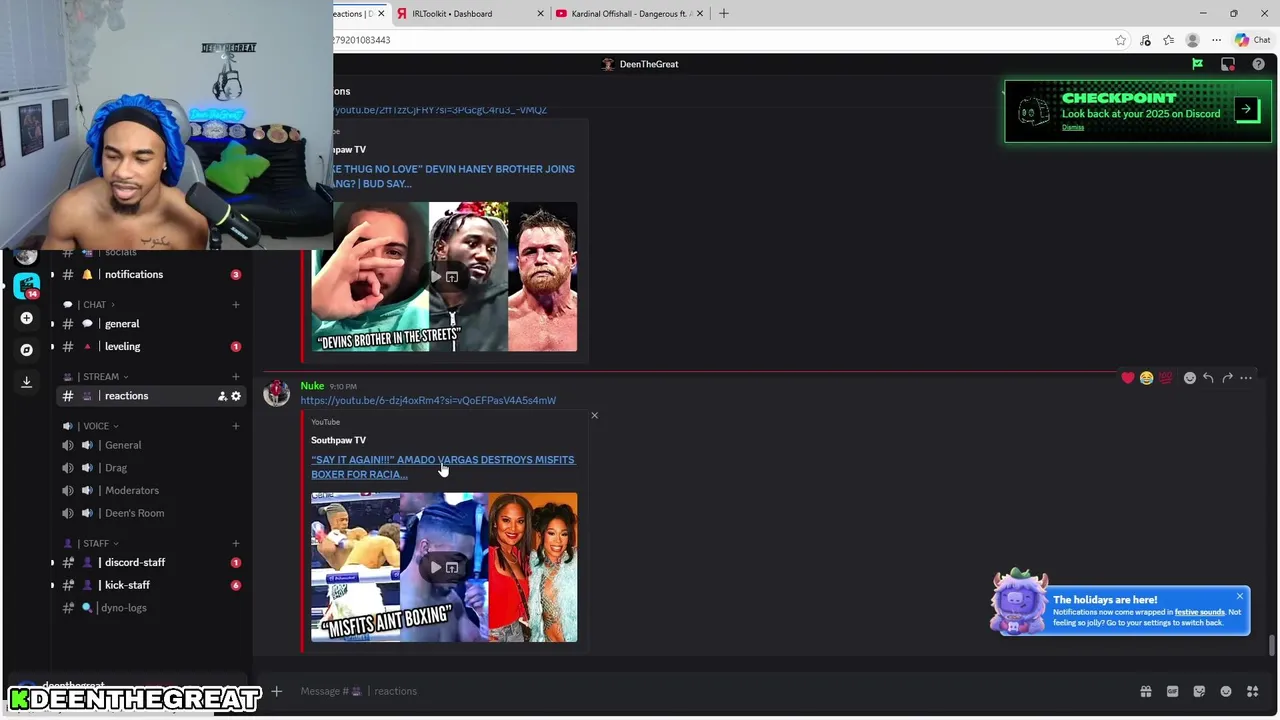The width and height of the screenshot is (1280, 720).
Task: Open browser media control music icon
Action: point(1145,40)
